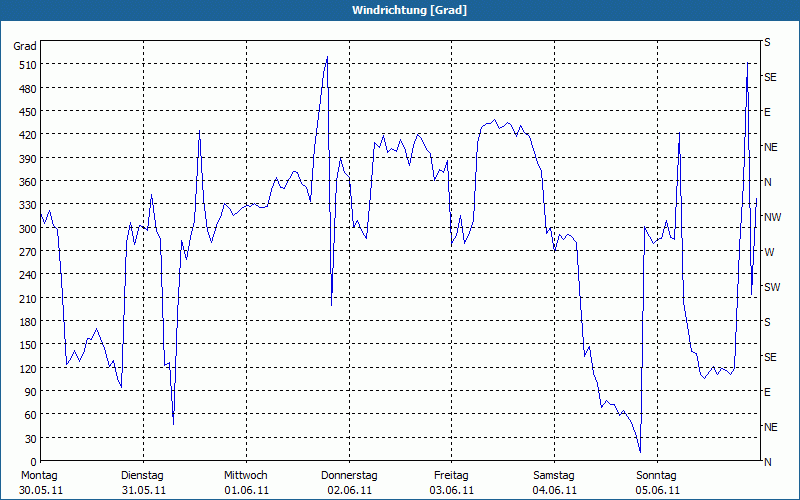This screenshot has height=500, width=800.
Task: Select the 'Freitag' day label
Action: click(x=451, y=476)
